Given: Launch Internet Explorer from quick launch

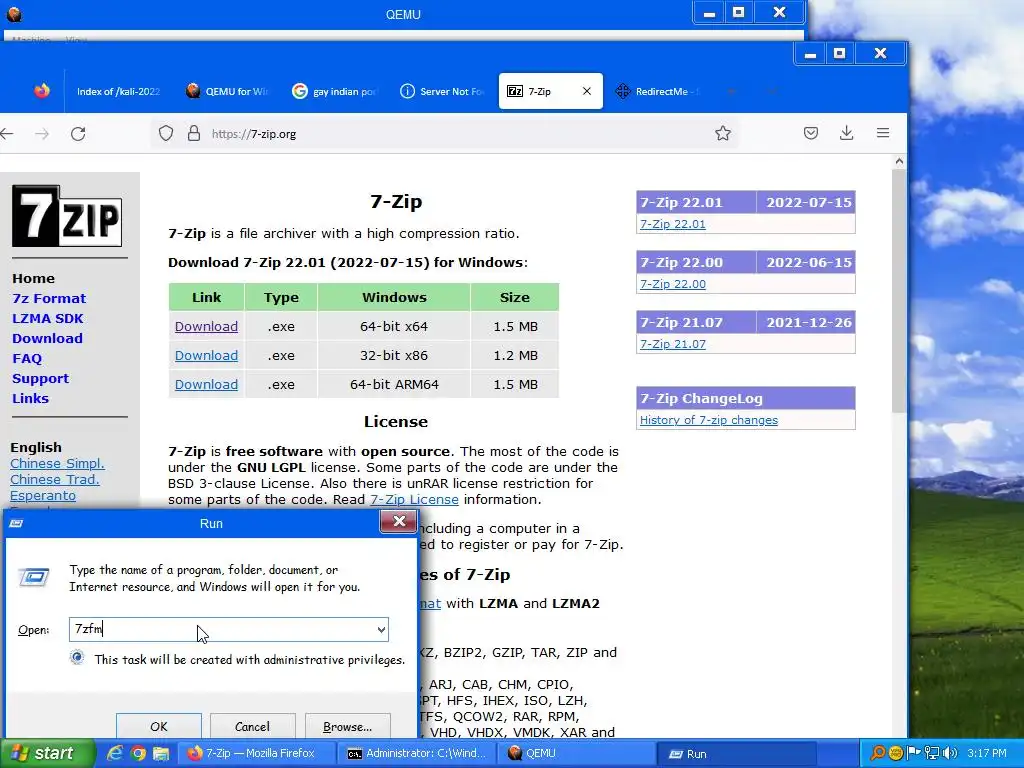Looking at the screenshot, I should pos(115,753).
